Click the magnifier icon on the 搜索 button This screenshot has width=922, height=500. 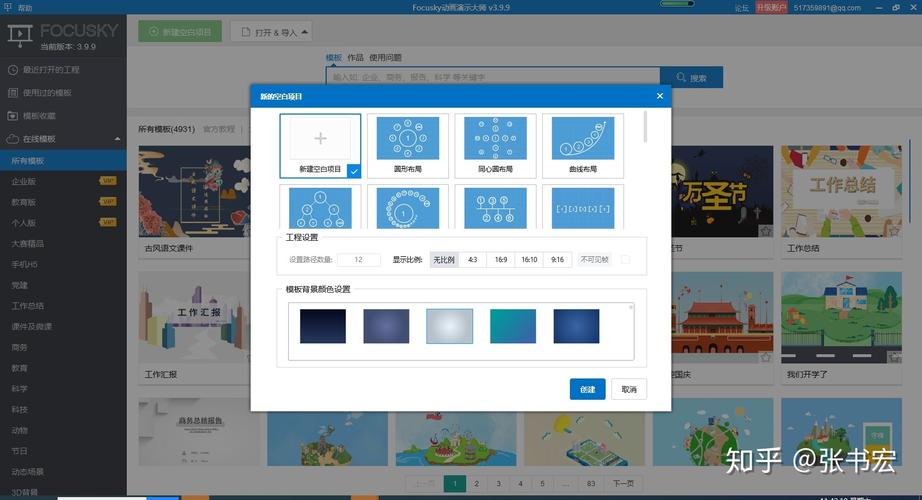pos(681,78)
